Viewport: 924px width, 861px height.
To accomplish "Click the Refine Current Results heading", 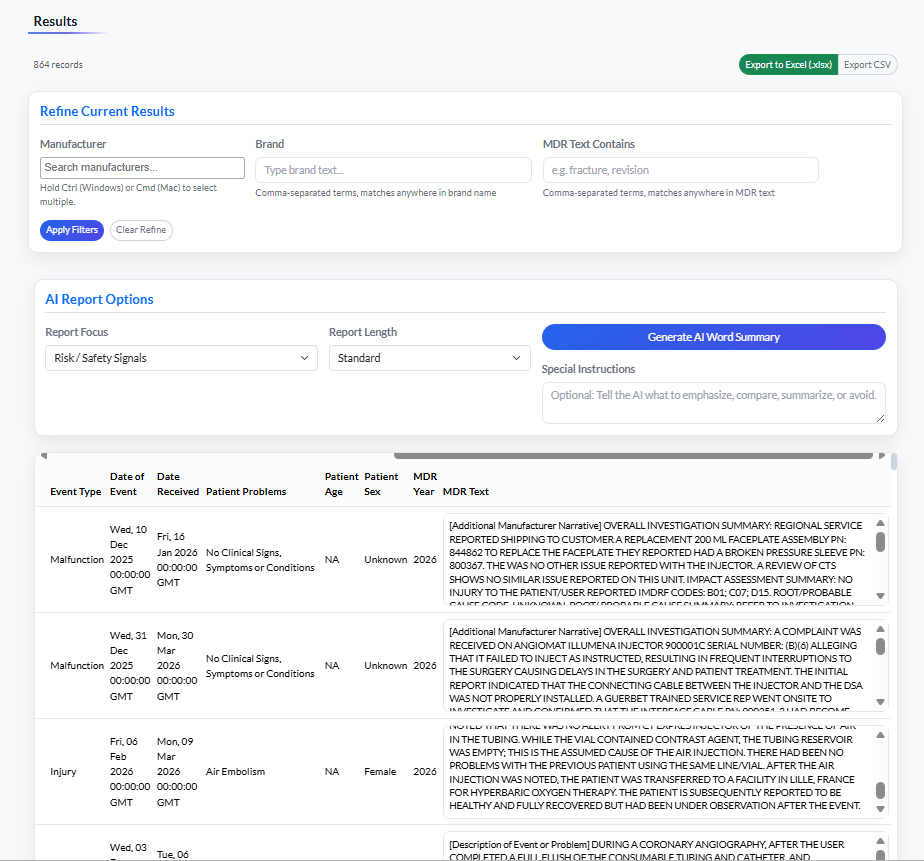I will pos(107,111).
